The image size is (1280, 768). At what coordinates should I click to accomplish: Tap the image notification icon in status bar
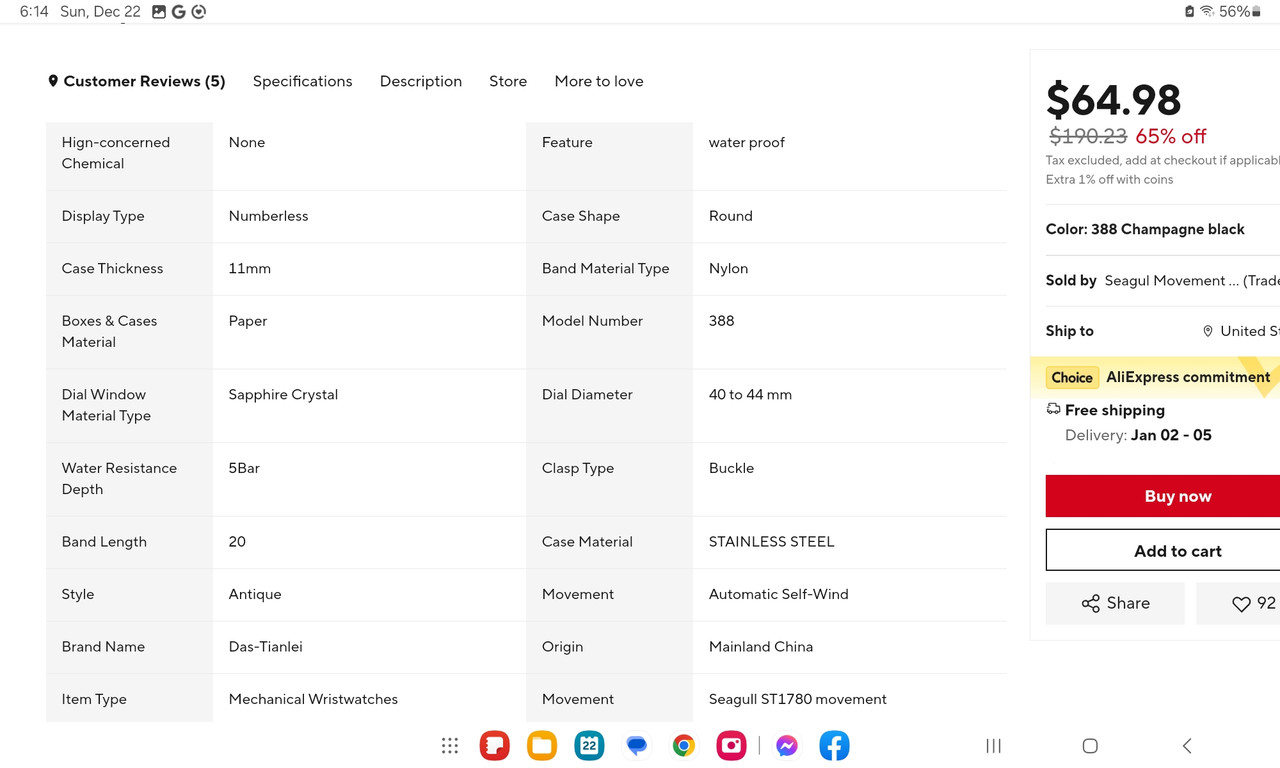point(159,12)
